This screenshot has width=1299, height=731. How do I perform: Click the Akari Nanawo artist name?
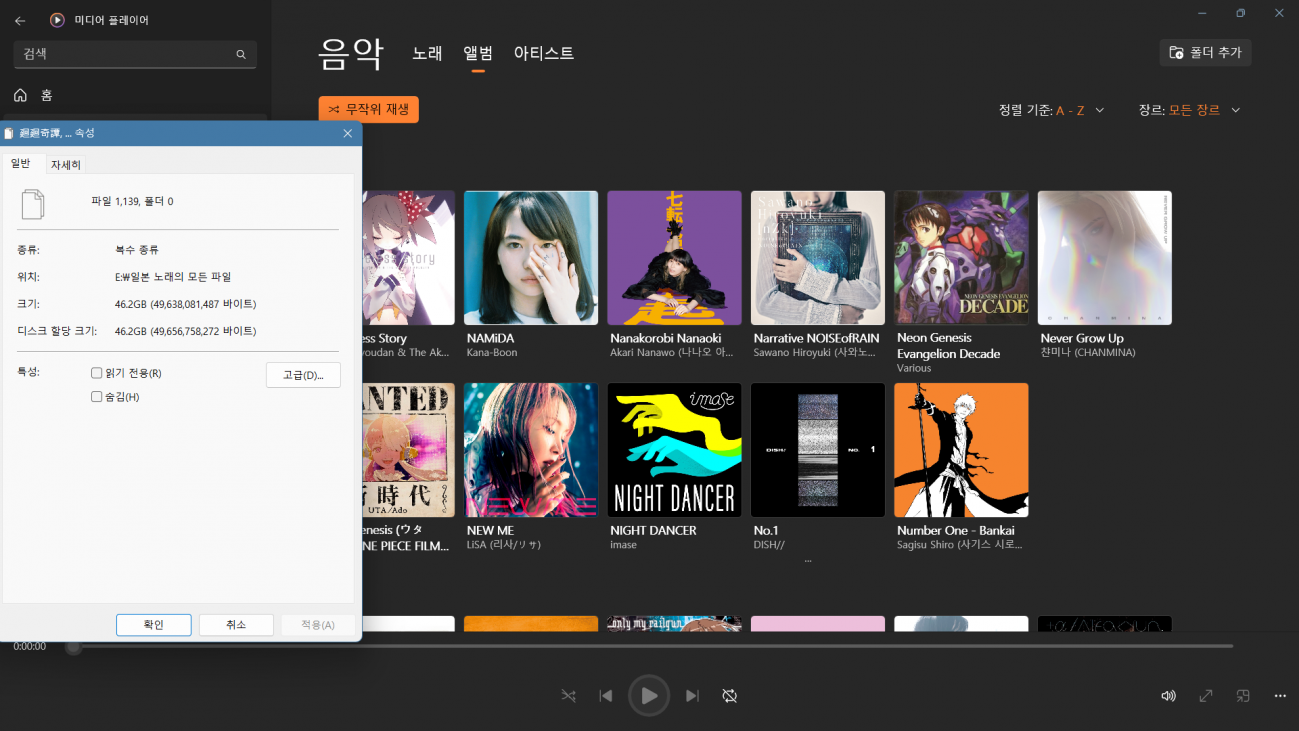tap(672, 353)
